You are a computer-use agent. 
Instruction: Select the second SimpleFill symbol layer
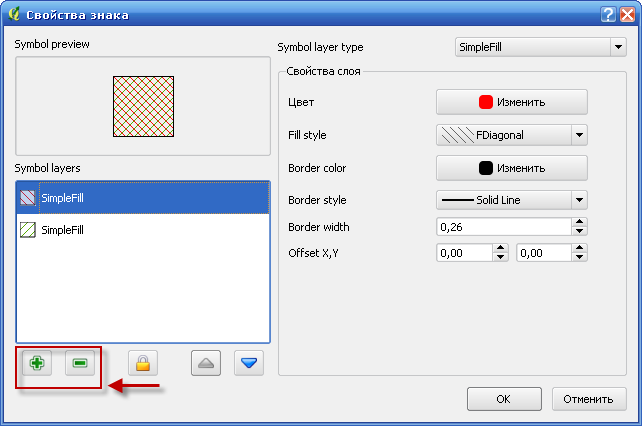click(x=143, y=229)
